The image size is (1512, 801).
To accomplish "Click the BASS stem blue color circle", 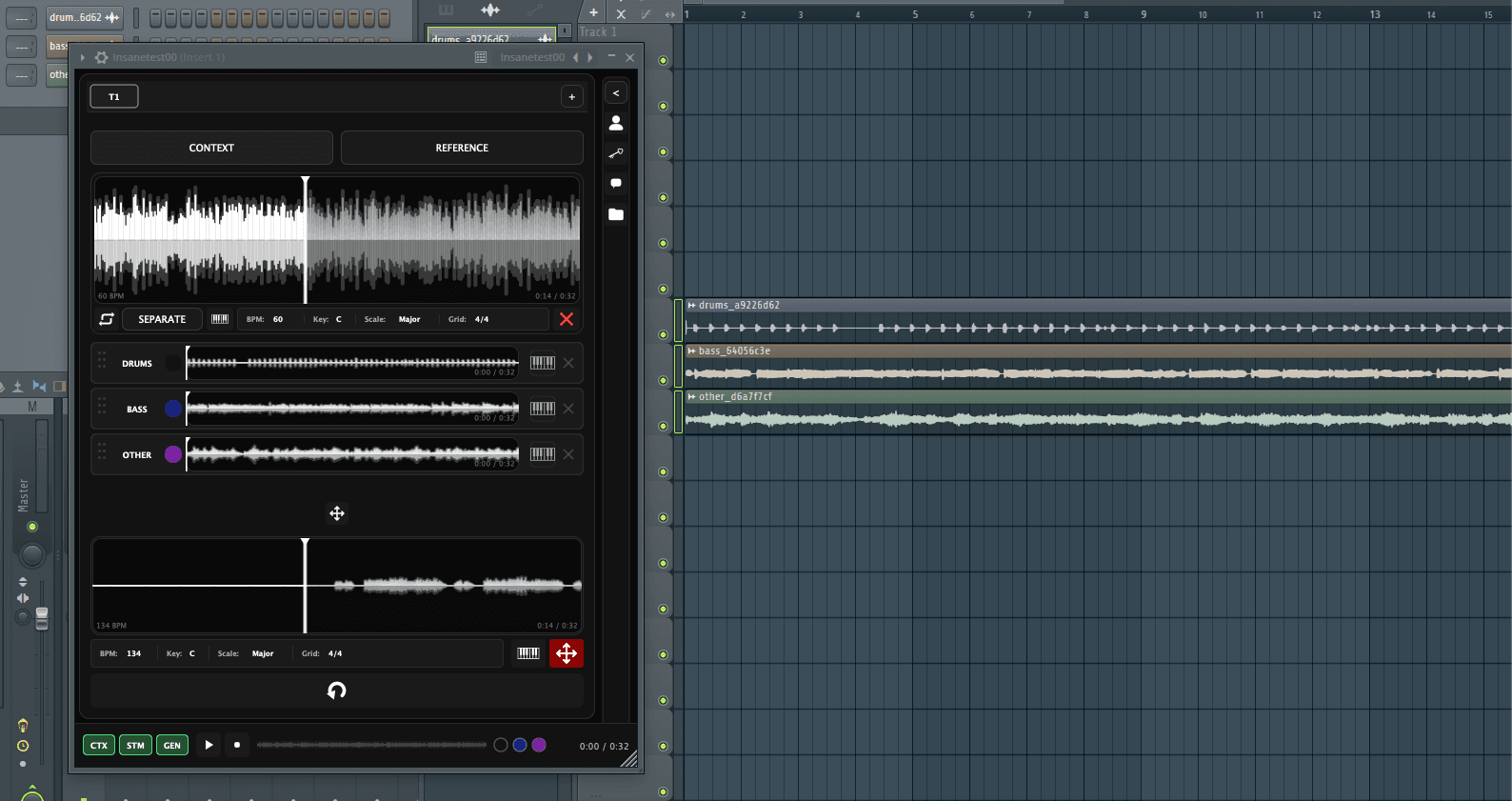I will [173, 409].
